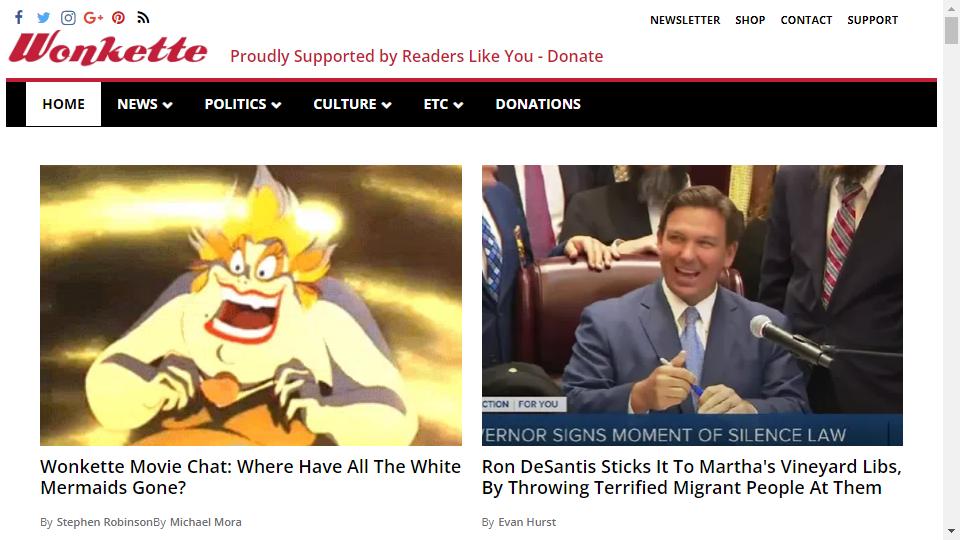Click the Proudly Supported by Readers Donate link
This screenshot has width=960, height=540.
416,56
